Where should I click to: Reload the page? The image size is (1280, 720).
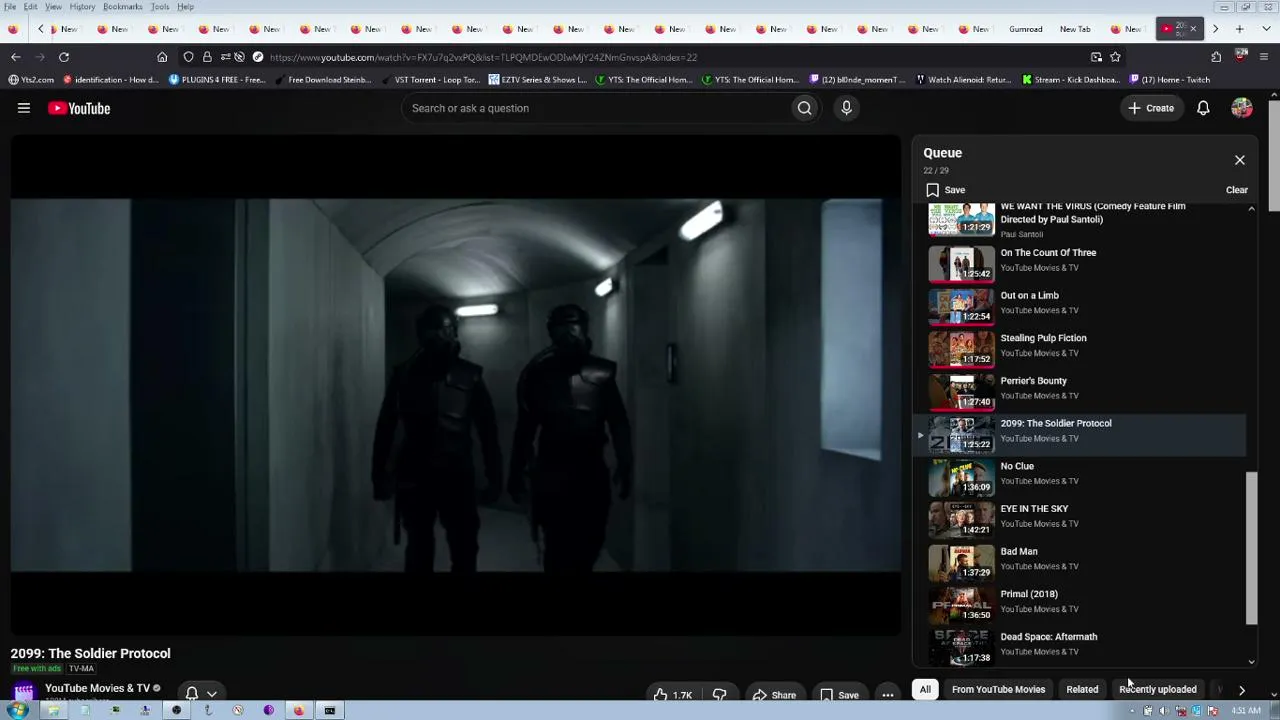point(64,57)
